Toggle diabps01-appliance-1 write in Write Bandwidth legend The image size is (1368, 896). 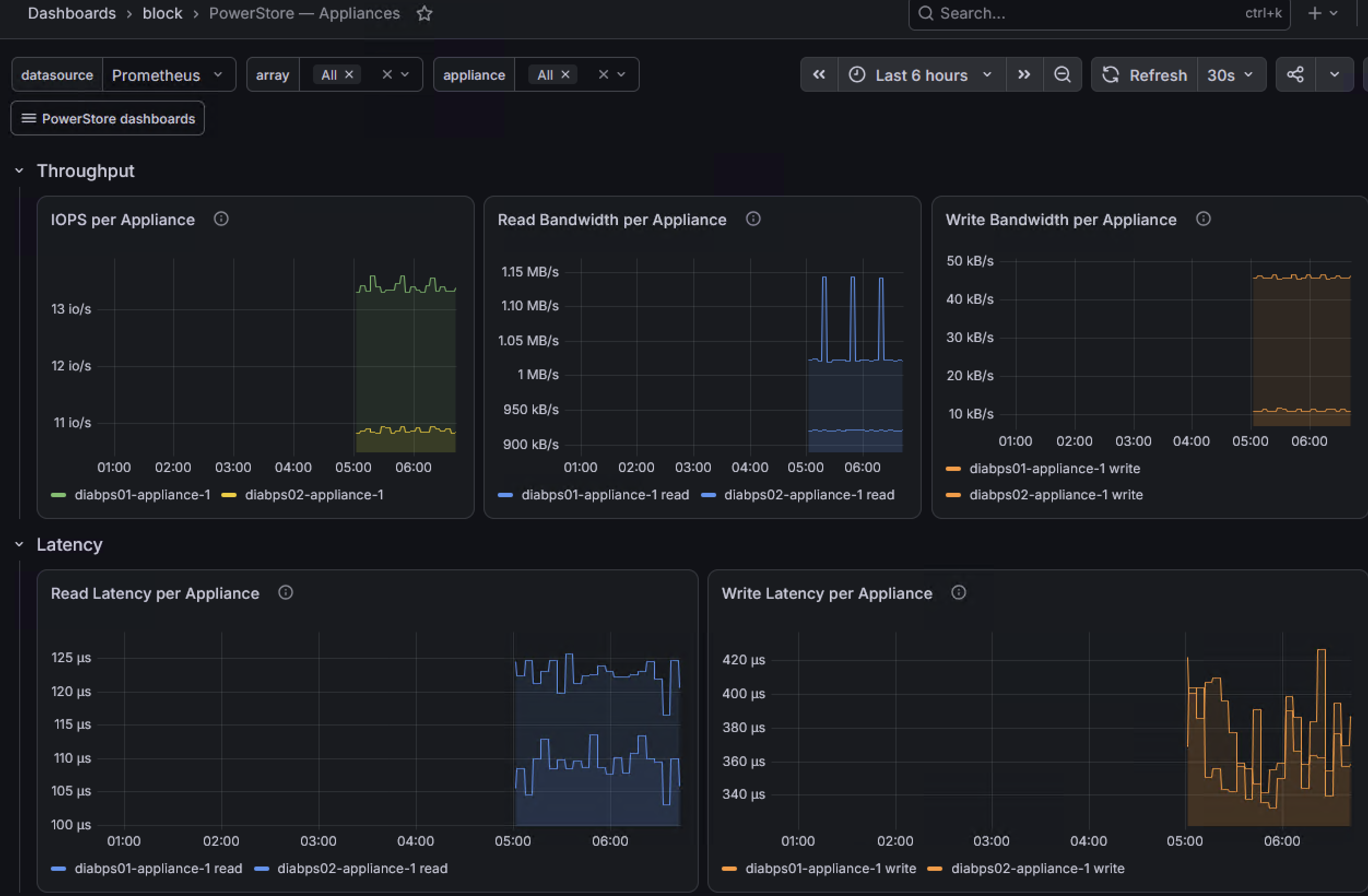1055,468
